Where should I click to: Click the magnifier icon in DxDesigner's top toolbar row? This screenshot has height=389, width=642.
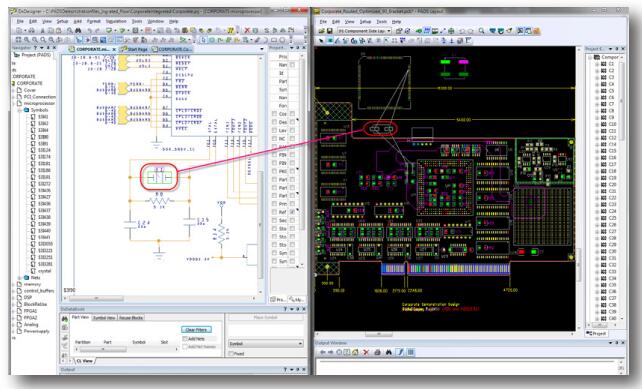click(x=70, y=30)
